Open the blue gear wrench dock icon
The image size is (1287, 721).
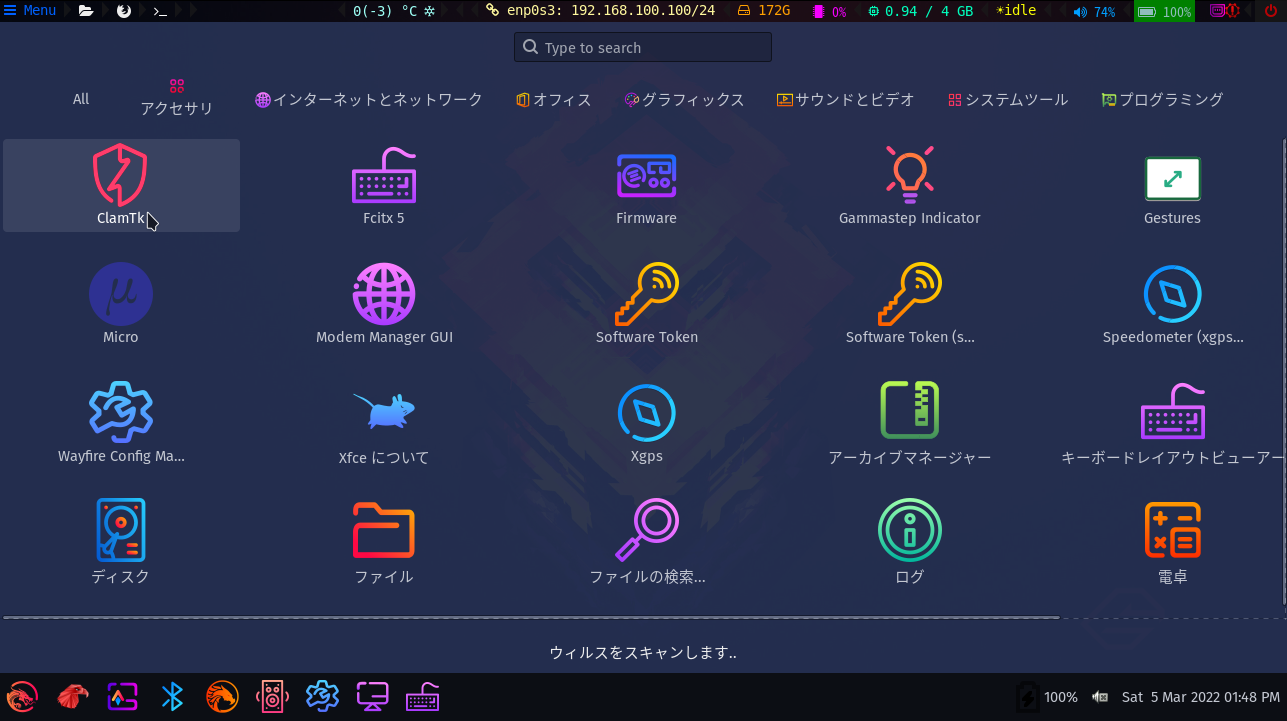(x=323, y=696)
